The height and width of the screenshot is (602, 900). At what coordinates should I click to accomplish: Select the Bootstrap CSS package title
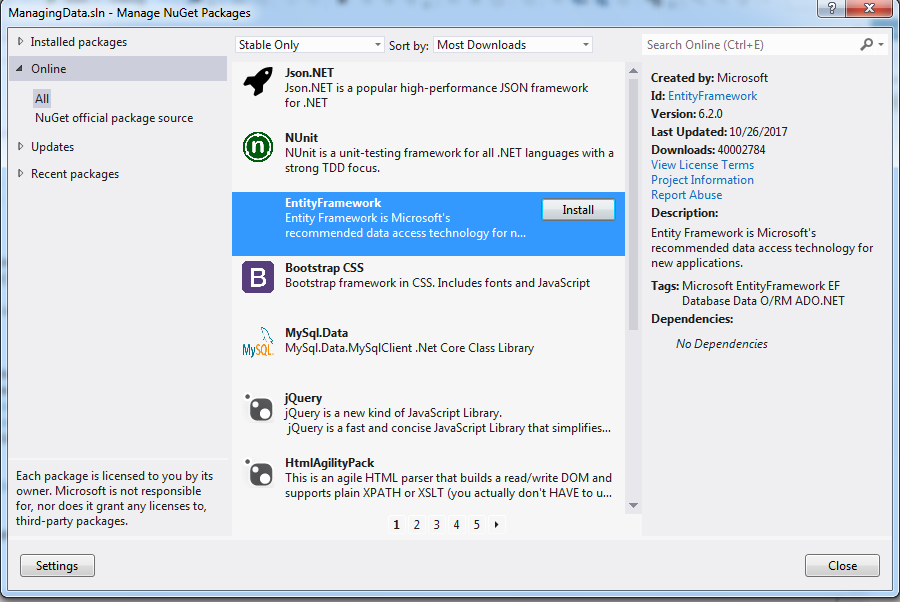(x=324, y=268)
